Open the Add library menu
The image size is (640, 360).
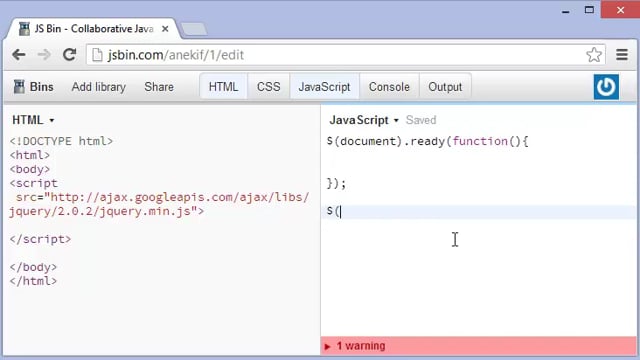[99, 87]
